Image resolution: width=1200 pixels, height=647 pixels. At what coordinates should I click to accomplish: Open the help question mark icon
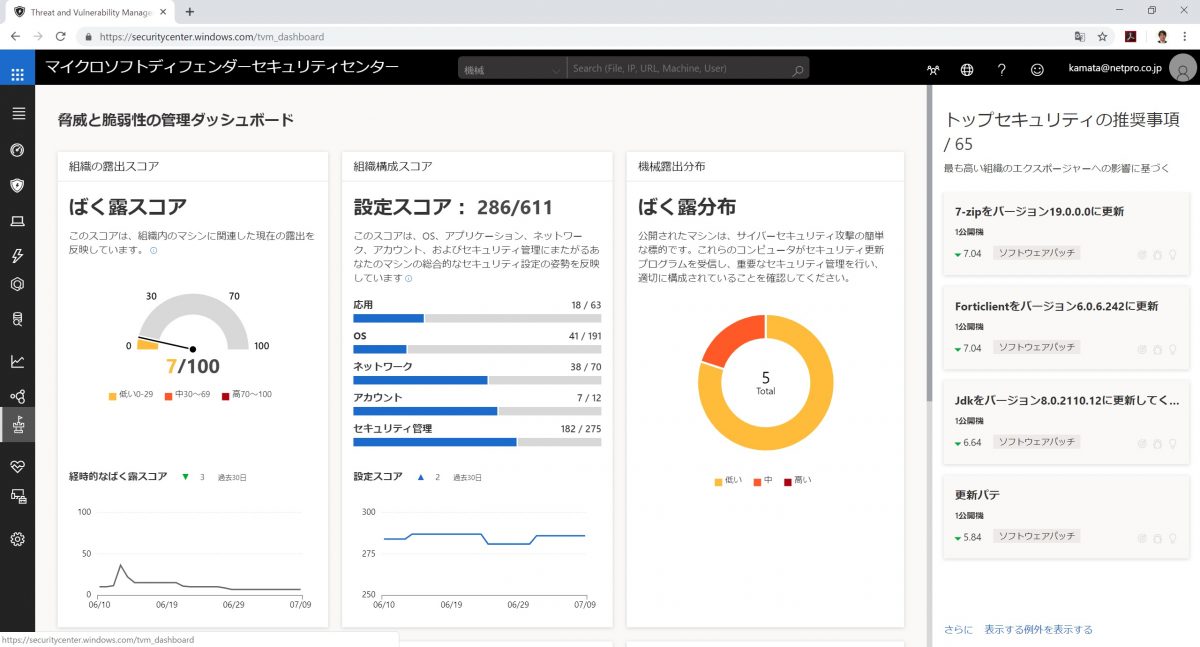tap(1002, 70)
